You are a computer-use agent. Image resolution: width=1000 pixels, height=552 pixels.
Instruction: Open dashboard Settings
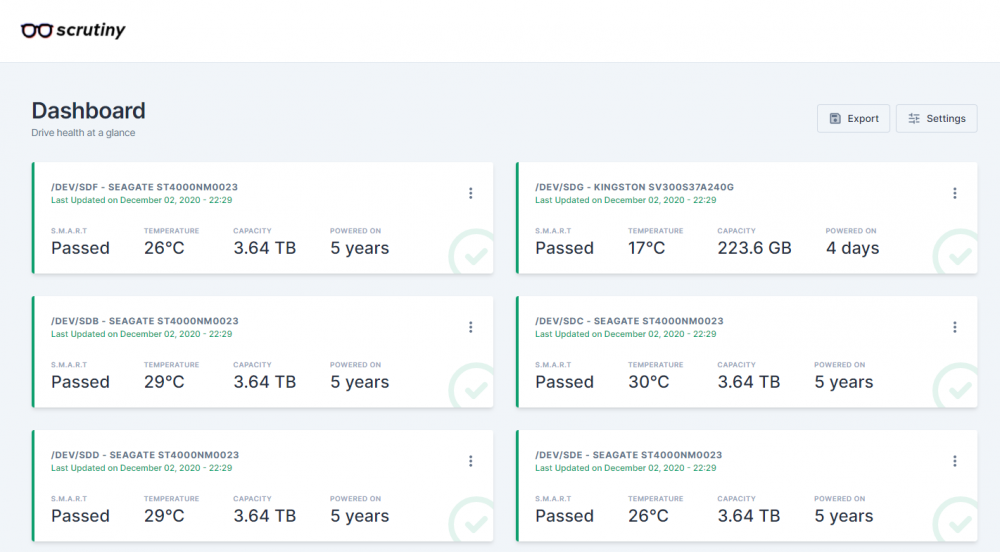pyautogui.click(x=936, y=119)
